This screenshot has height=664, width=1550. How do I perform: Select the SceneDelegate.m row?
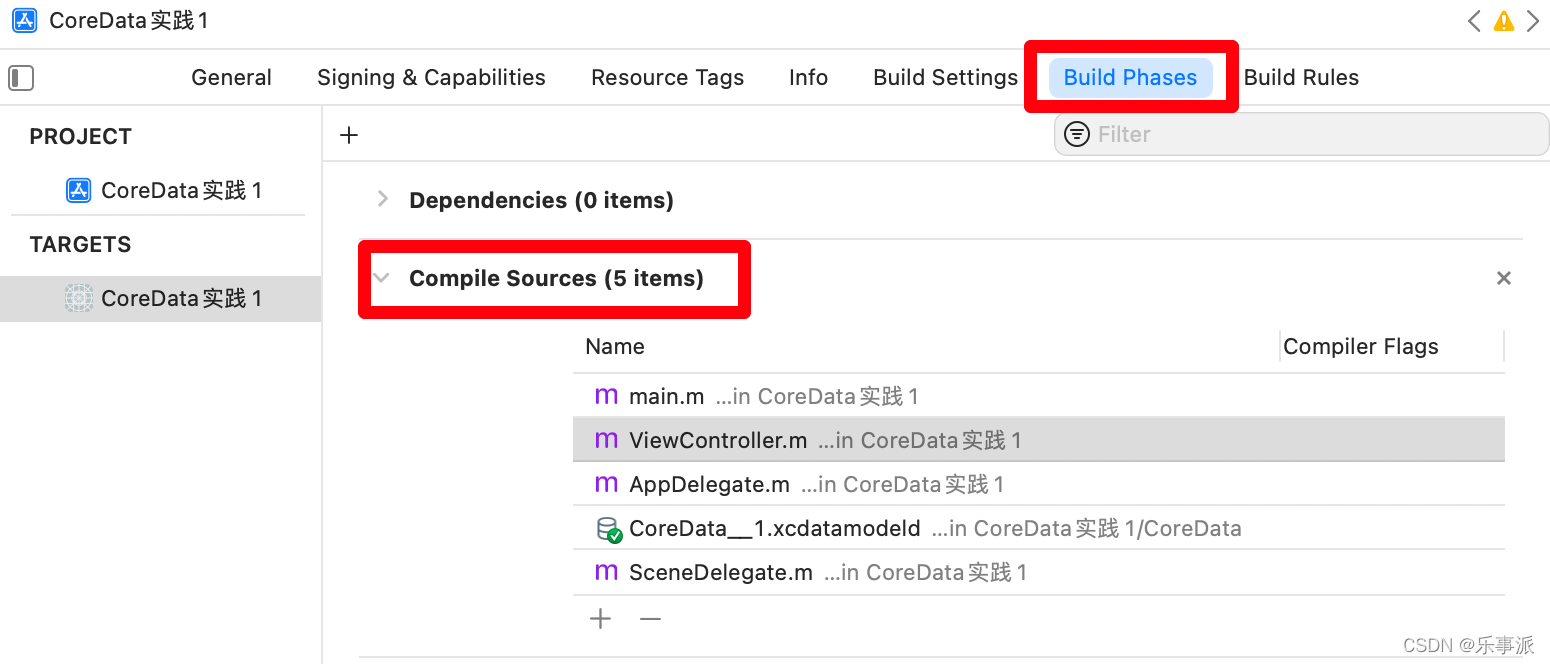pos(1039,572)
